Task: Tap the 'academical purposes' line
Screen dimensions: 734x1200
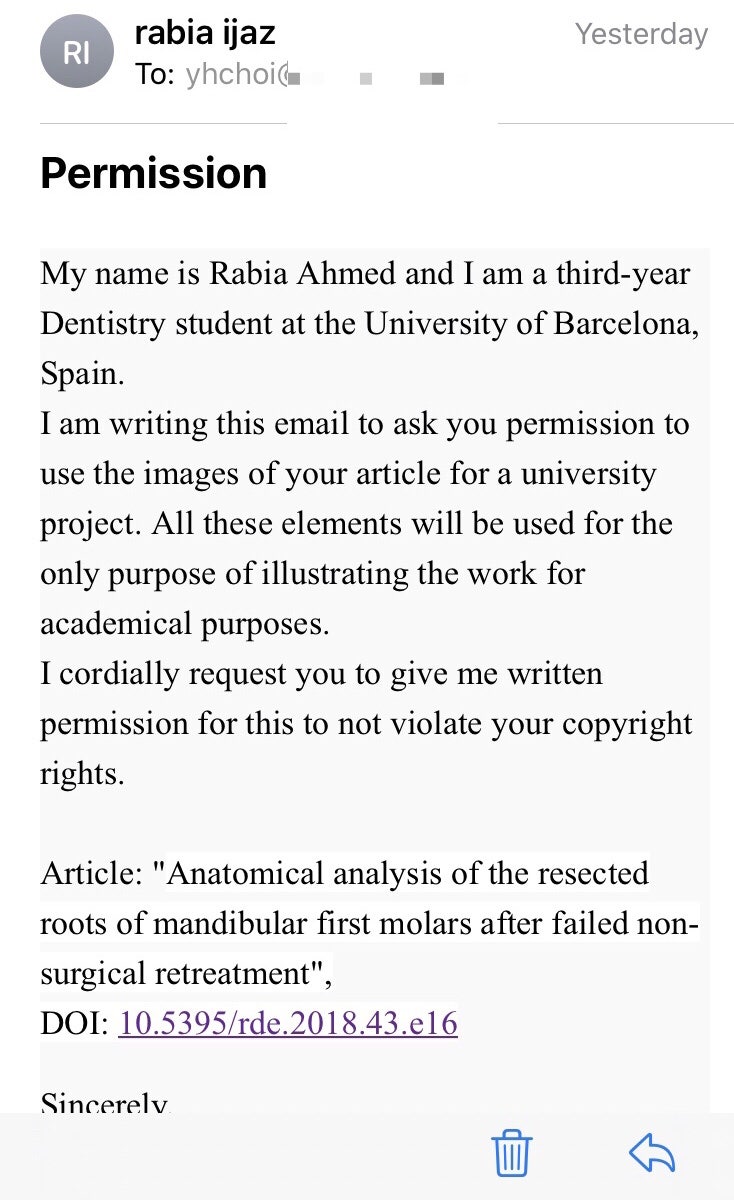Action: (x=184, y=624)
